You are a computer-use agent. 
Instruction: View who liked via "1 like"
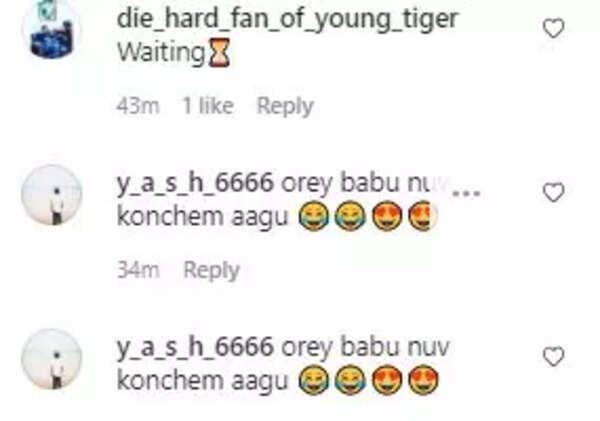pos(208,106)
